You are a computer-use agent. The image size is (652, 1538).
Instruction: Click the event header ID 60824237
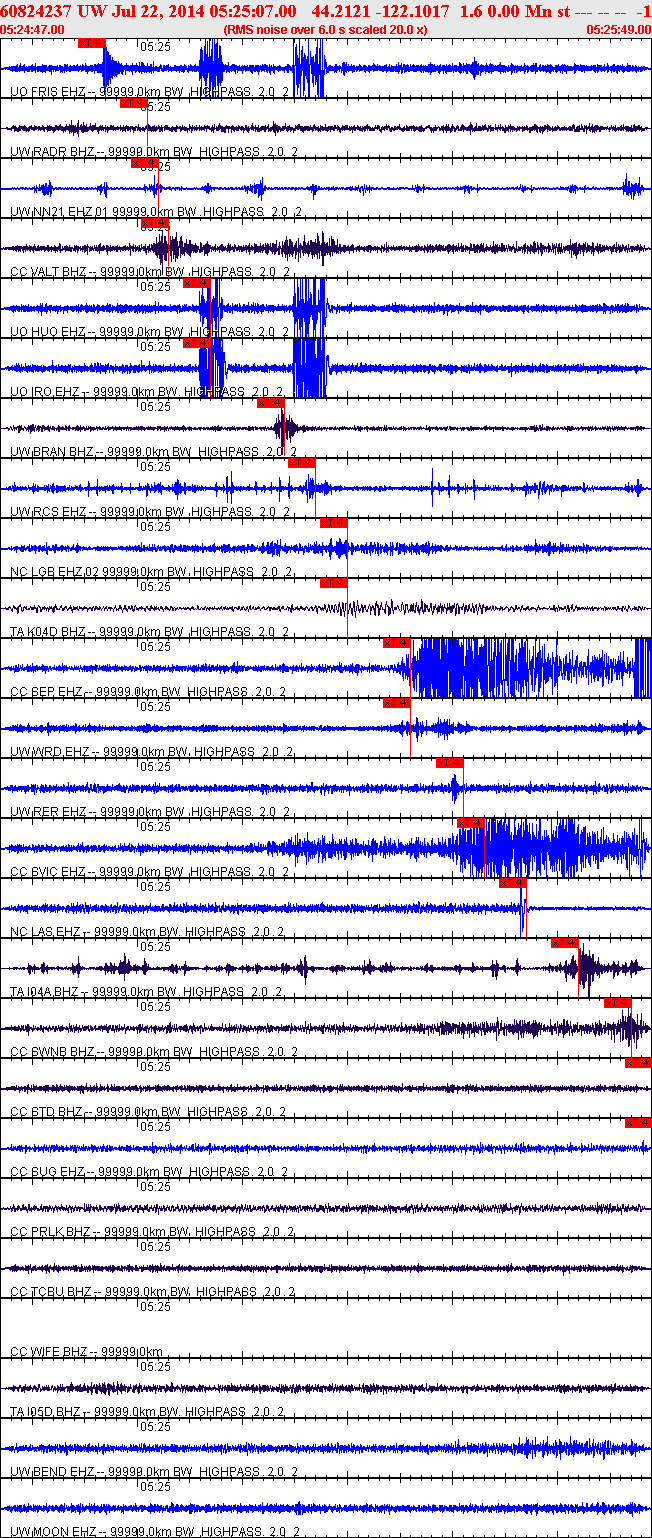(x=34, y=10)
